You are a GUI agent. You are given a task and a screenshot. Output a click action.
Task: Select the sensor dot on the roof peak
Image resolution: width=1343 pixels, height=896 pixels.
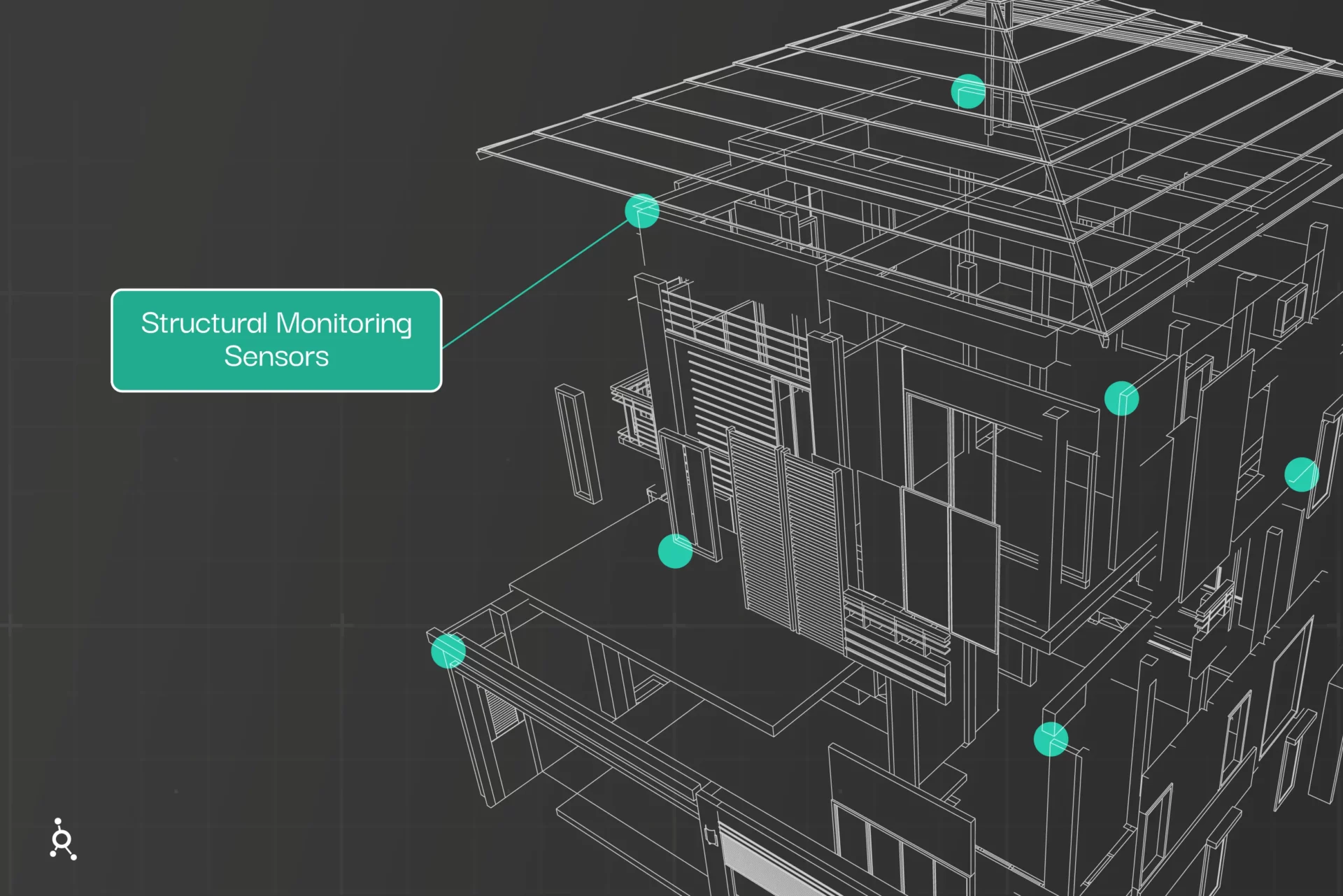coord(968,91)
